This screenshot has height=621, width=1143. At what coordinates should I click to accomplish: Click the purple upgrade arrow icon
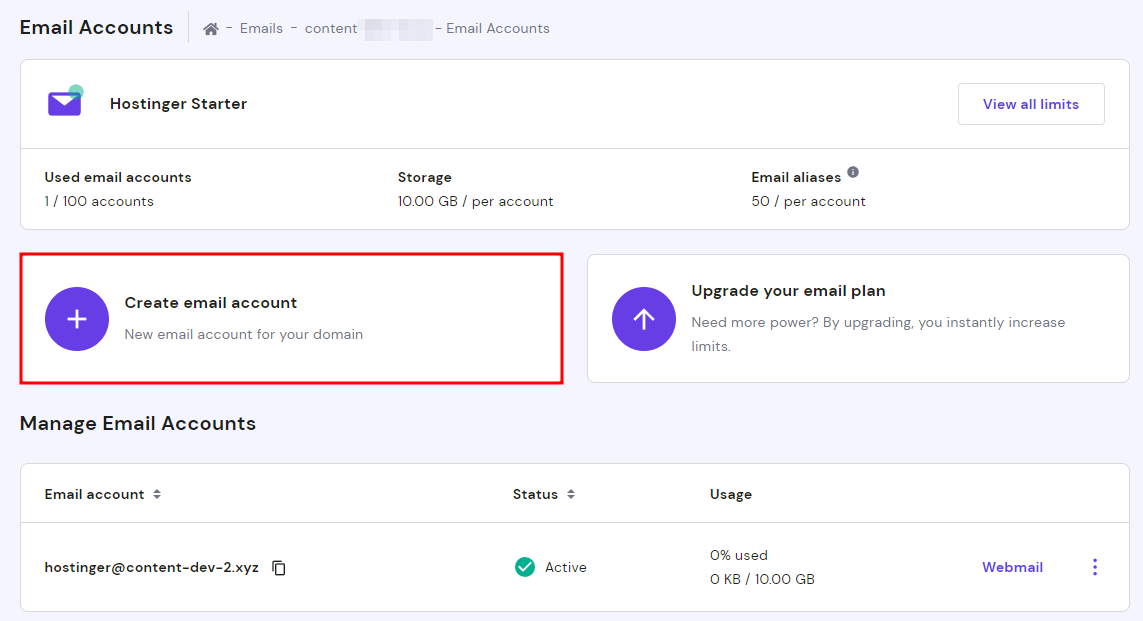(x=644, y=319)
